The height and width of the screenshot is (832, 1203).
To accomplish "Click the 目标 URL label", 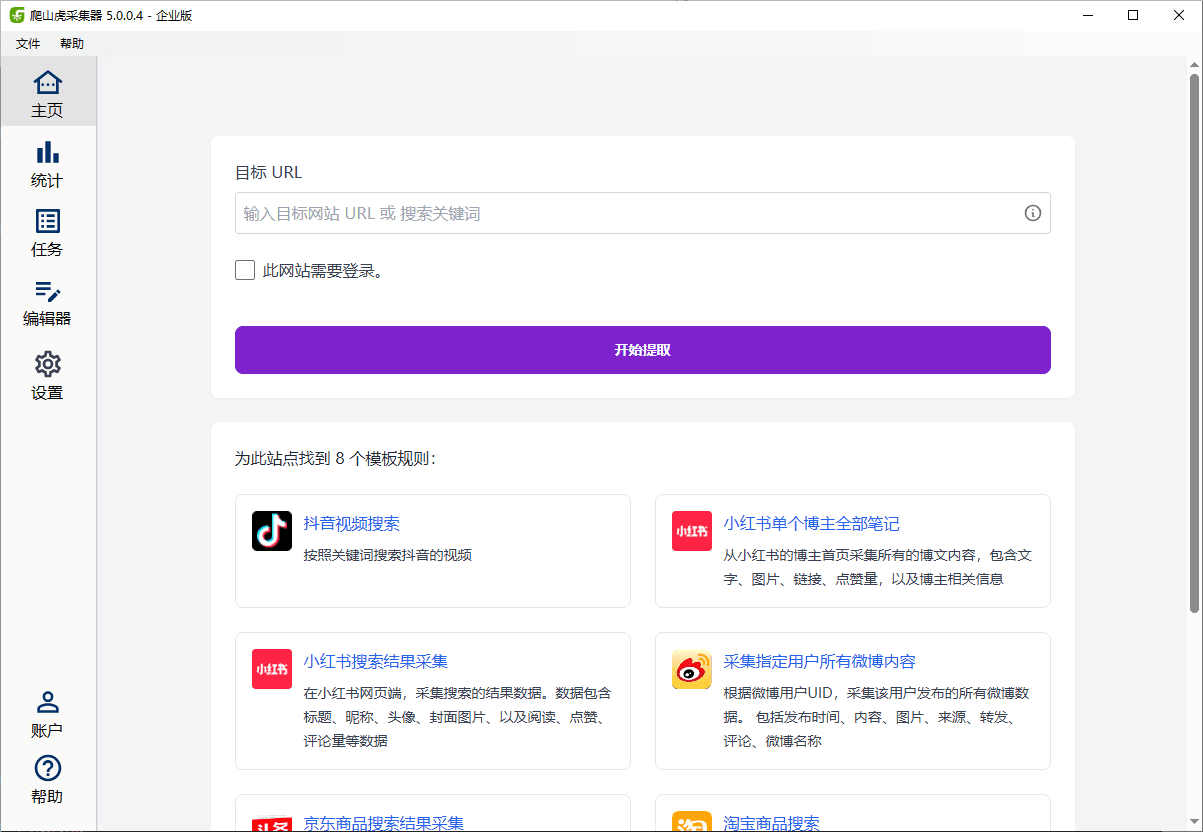I will [x=268, y=172].
